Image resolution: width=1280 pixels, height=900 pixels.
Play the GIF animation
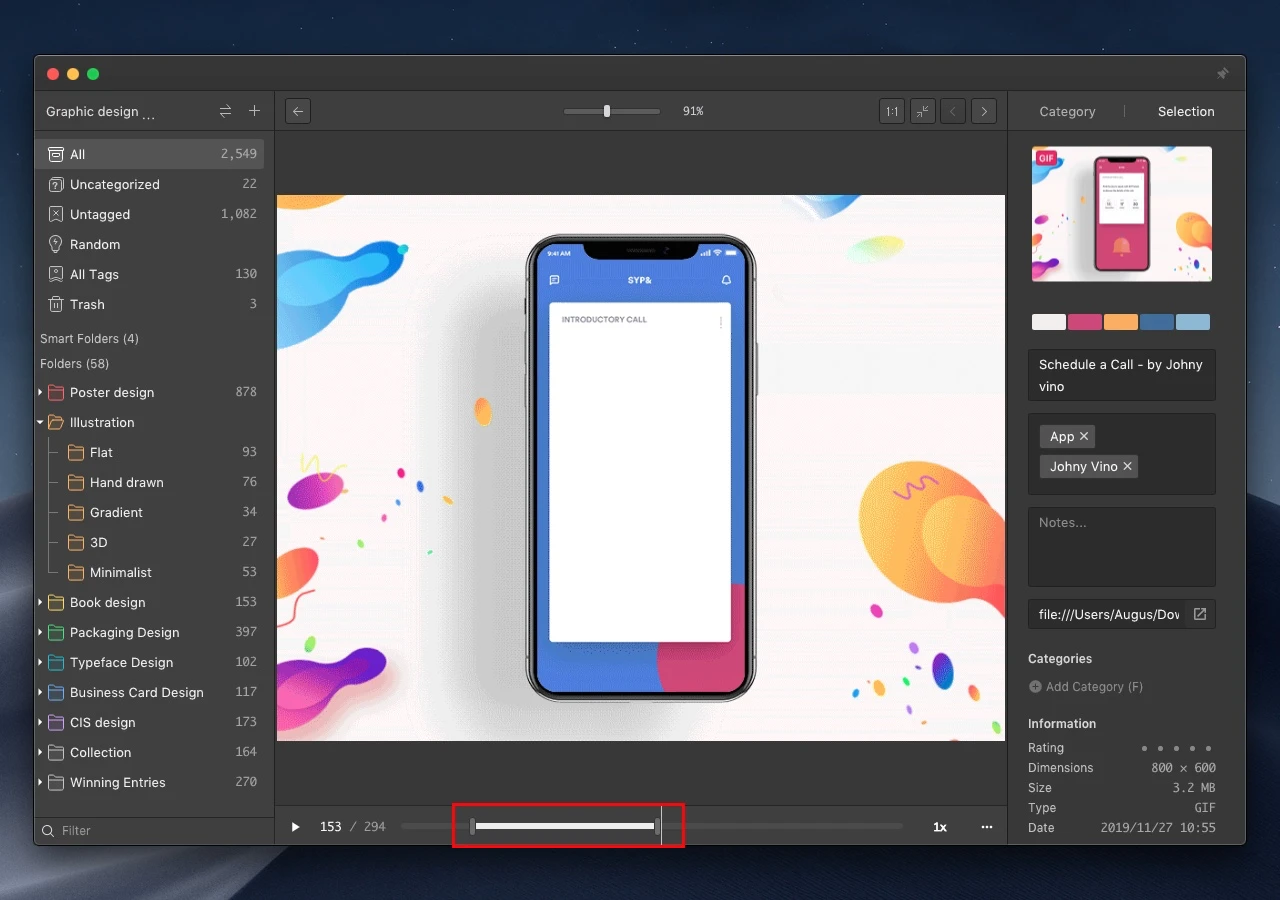(x=295, y=827)
